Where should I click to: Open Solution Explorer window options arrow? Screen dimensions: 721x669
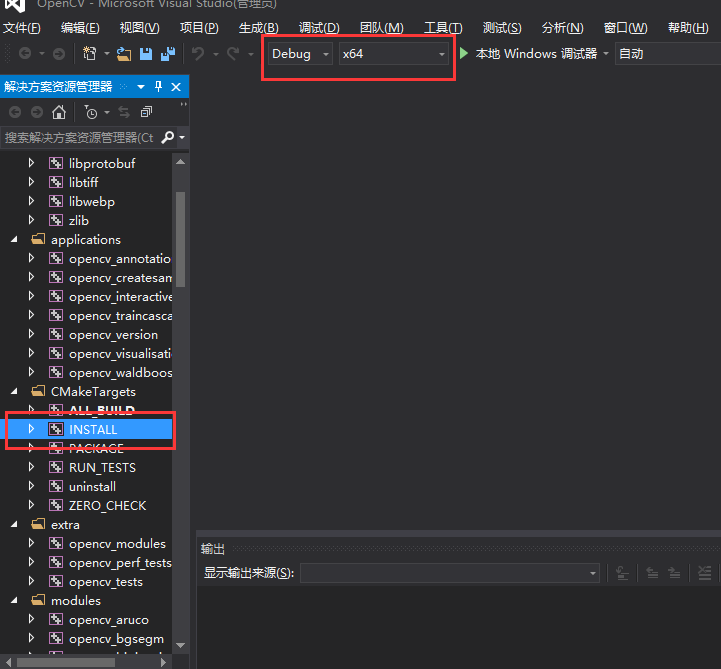(141, 87)
